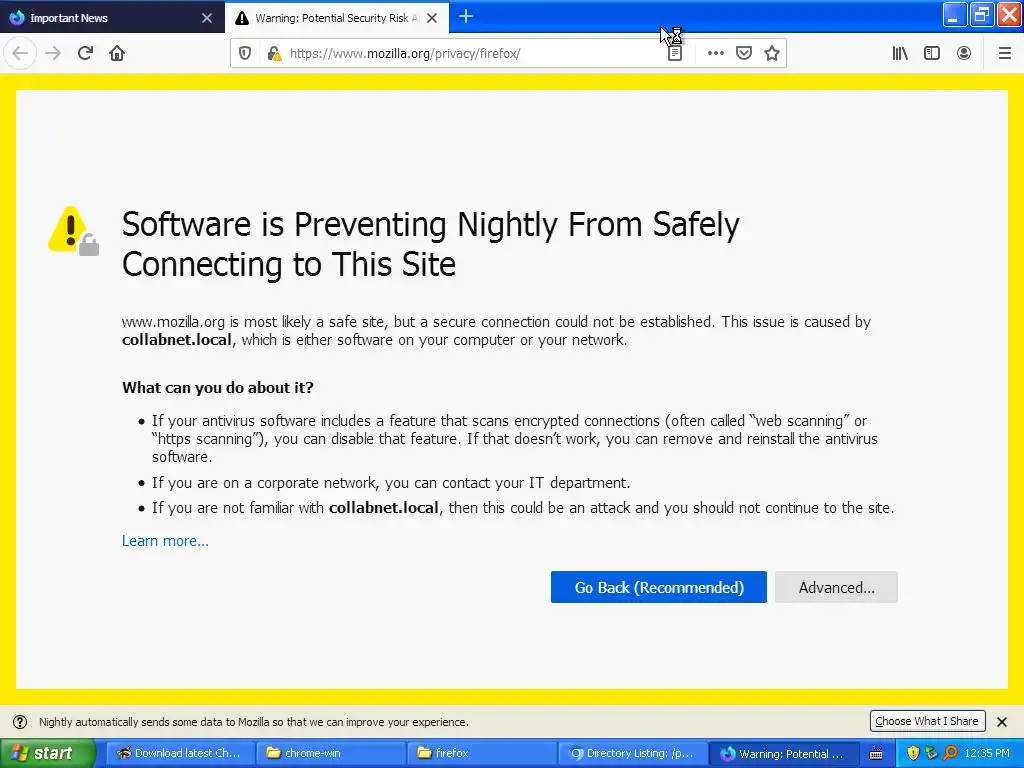The image size is (1024, 768).
Task: Open the Library toolbar icon
Action: click(x=900, y=54)
